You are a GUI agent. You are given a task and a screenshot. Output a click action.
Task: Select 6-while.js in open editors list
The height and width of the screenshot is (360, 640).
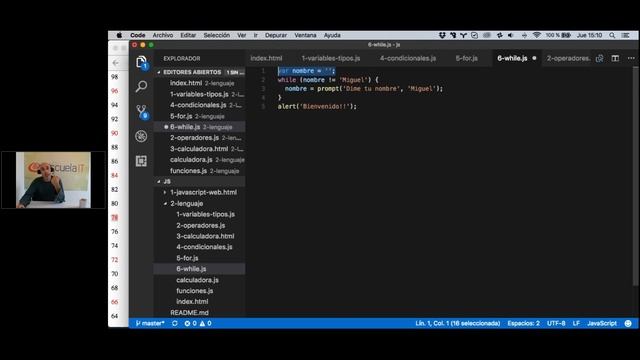pos(200,127)
